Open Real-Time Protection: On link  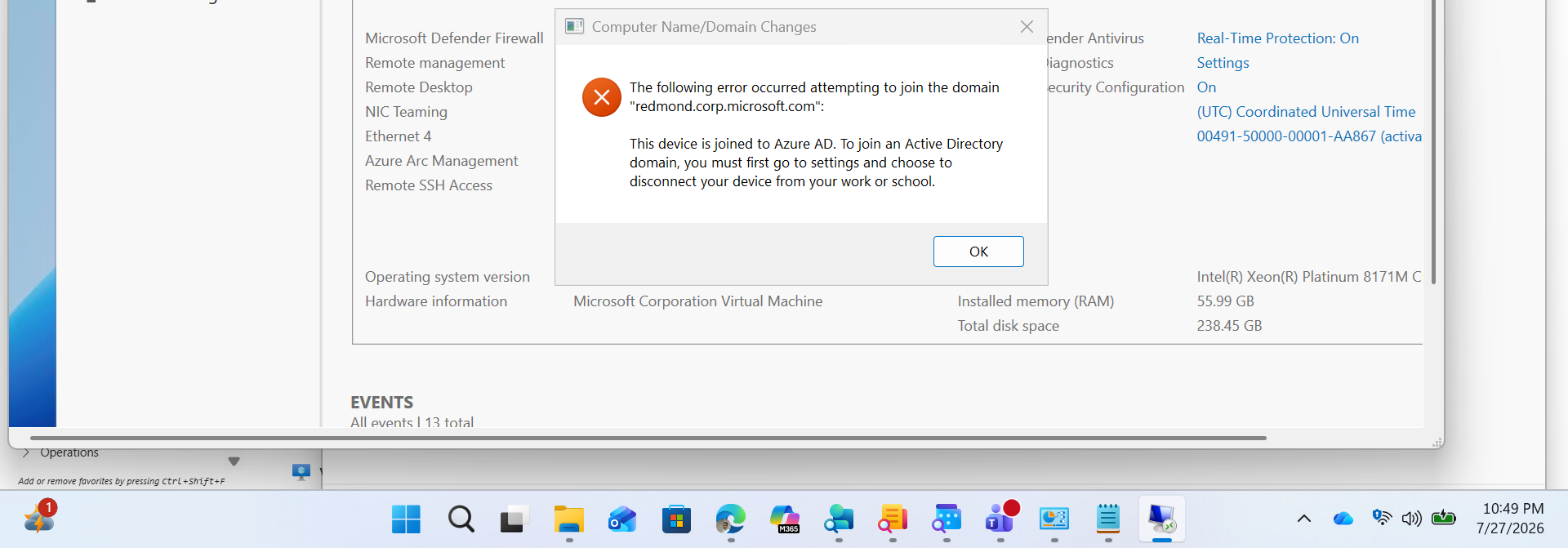click(x=1277, y=38)
